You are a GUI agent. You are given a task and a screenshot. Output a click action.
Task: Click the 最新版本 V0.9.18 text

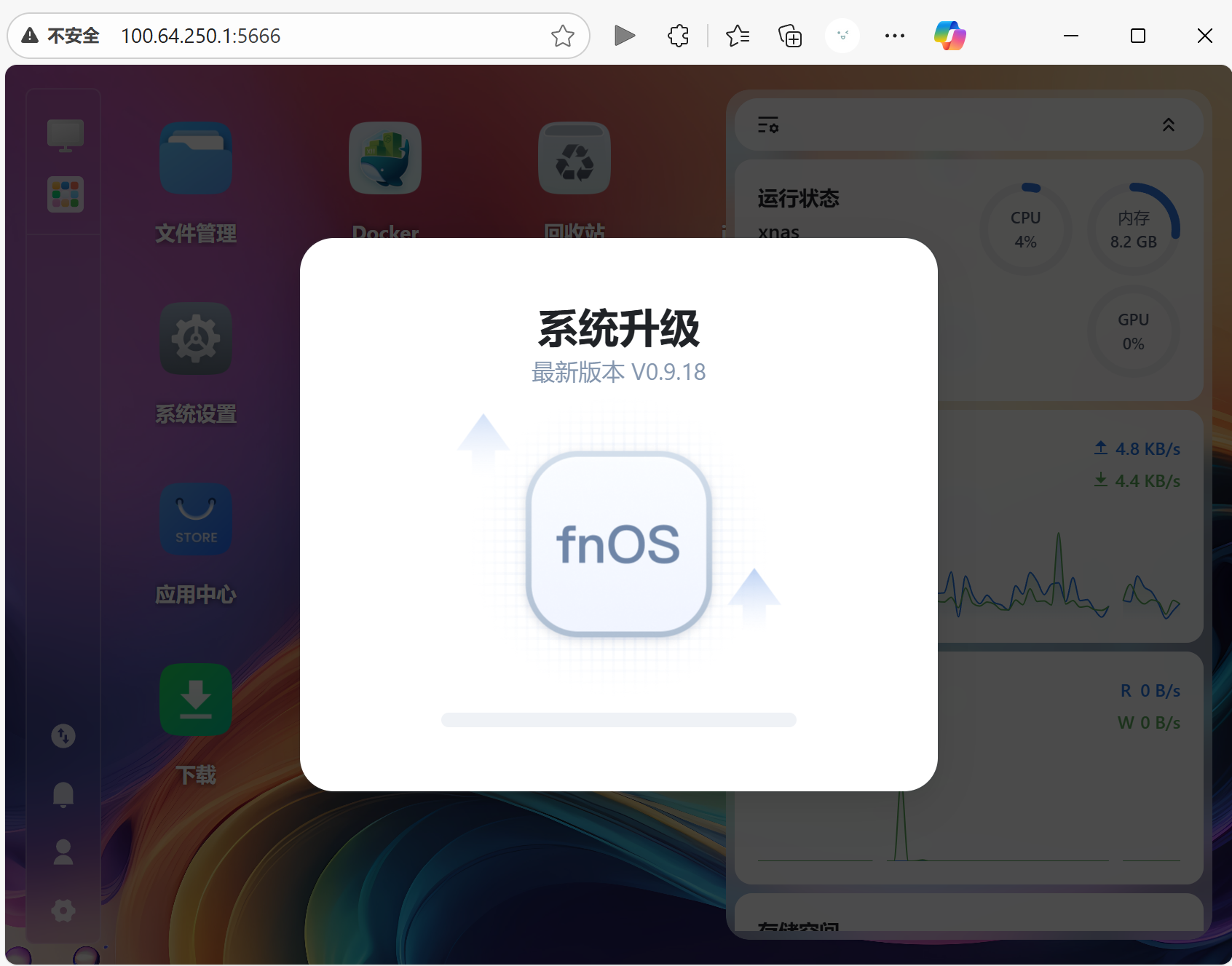coord(619,372)
